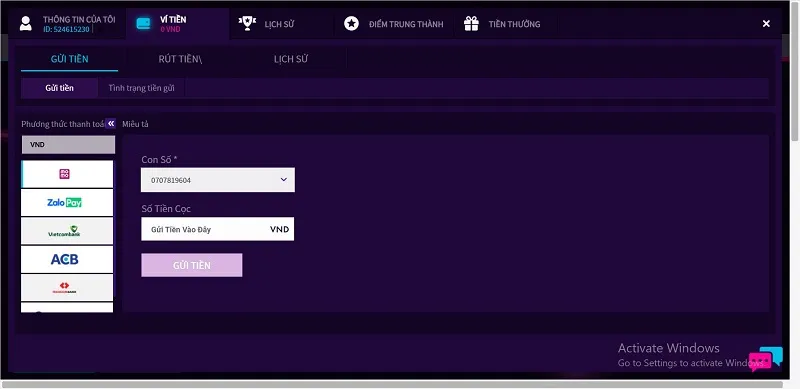Click the Số Tiền Cọc amount field
Screen dimensions: 800x389
217,229
